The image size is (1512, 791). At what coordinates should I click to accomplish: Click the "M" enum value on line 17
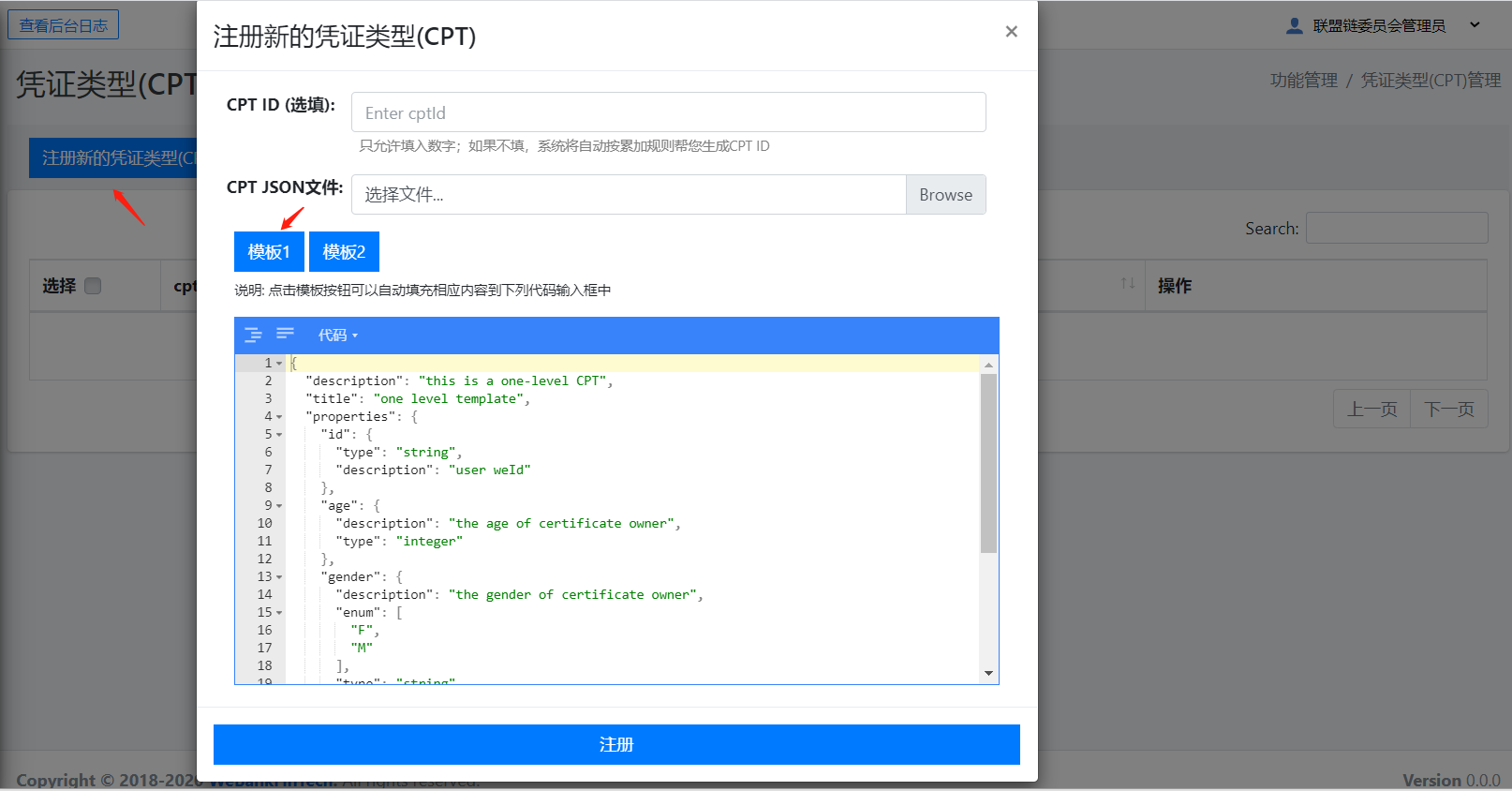[362, 649]
